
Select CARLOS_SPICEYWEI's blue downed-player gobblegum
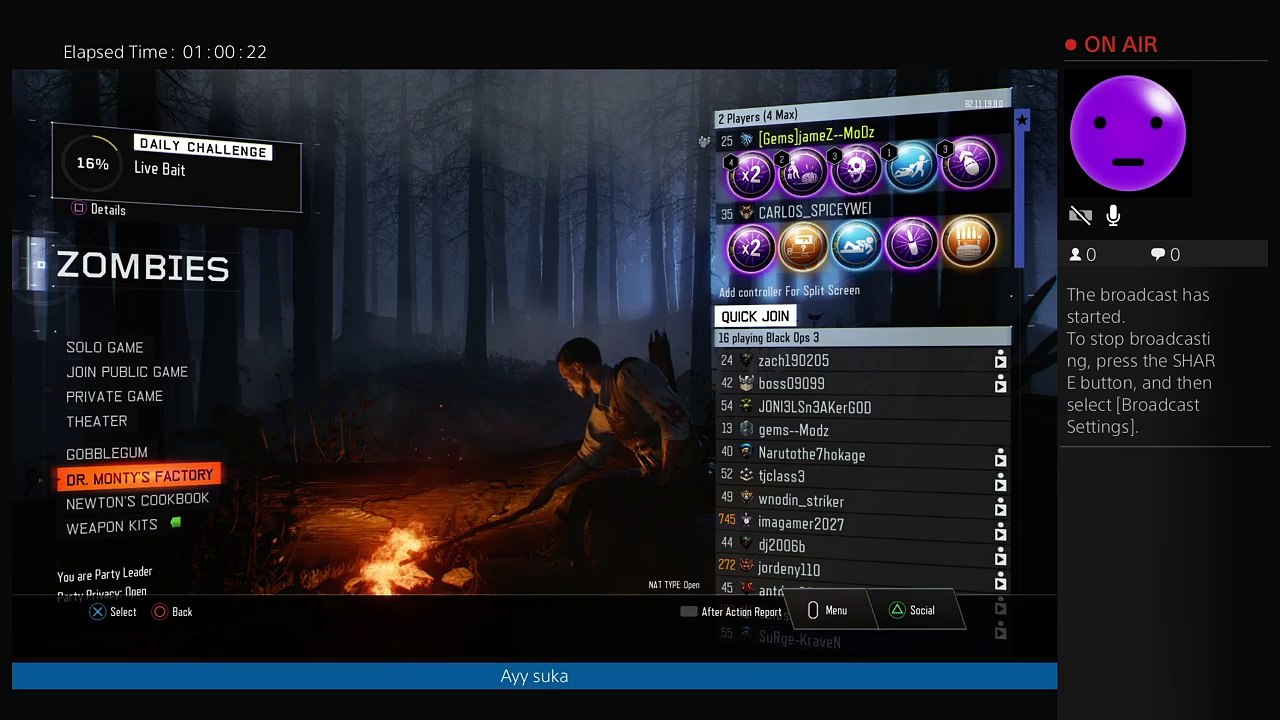(857, 244)
